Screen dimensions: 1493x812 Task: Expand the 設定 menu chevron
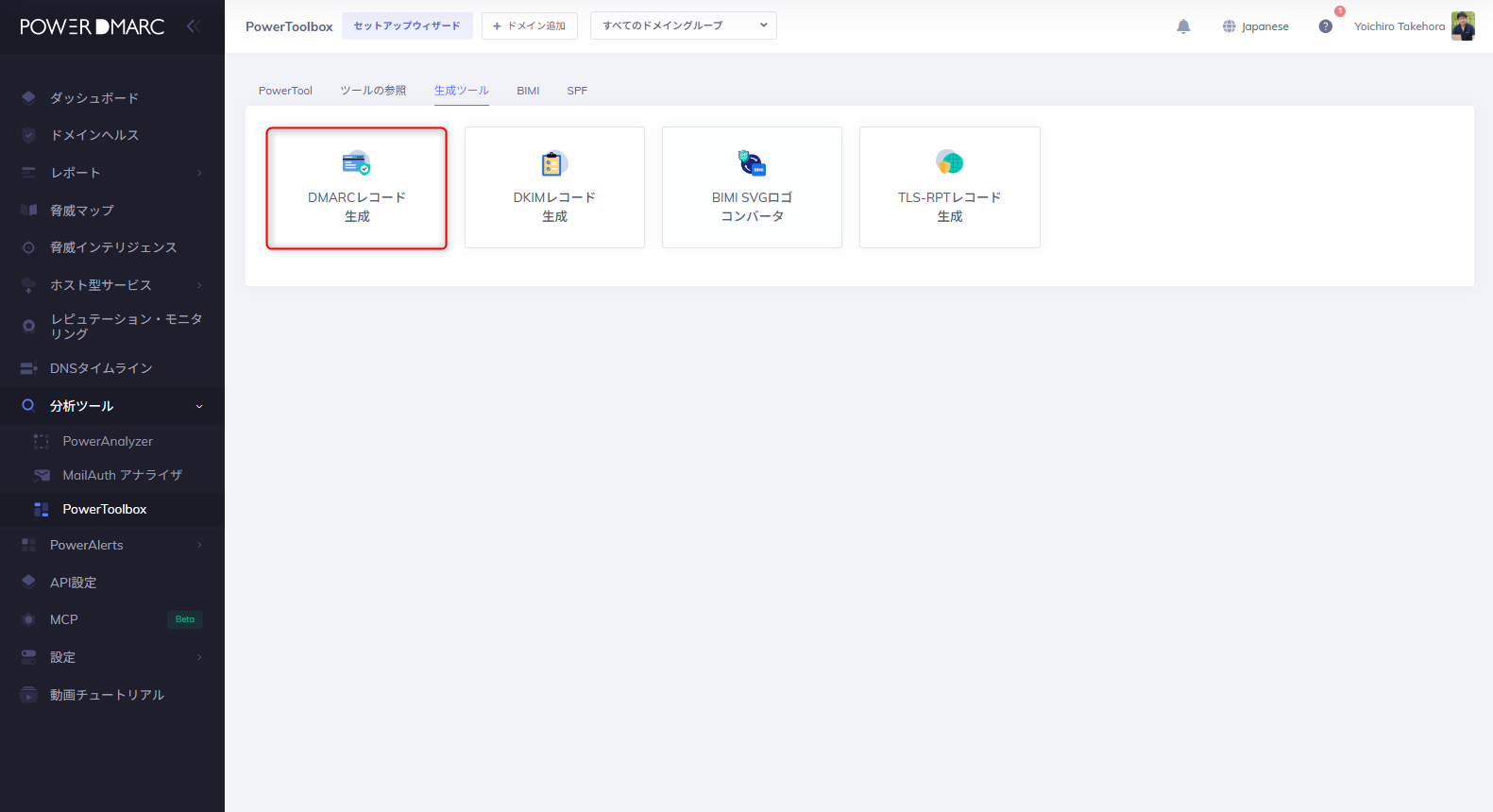[199, 657]
